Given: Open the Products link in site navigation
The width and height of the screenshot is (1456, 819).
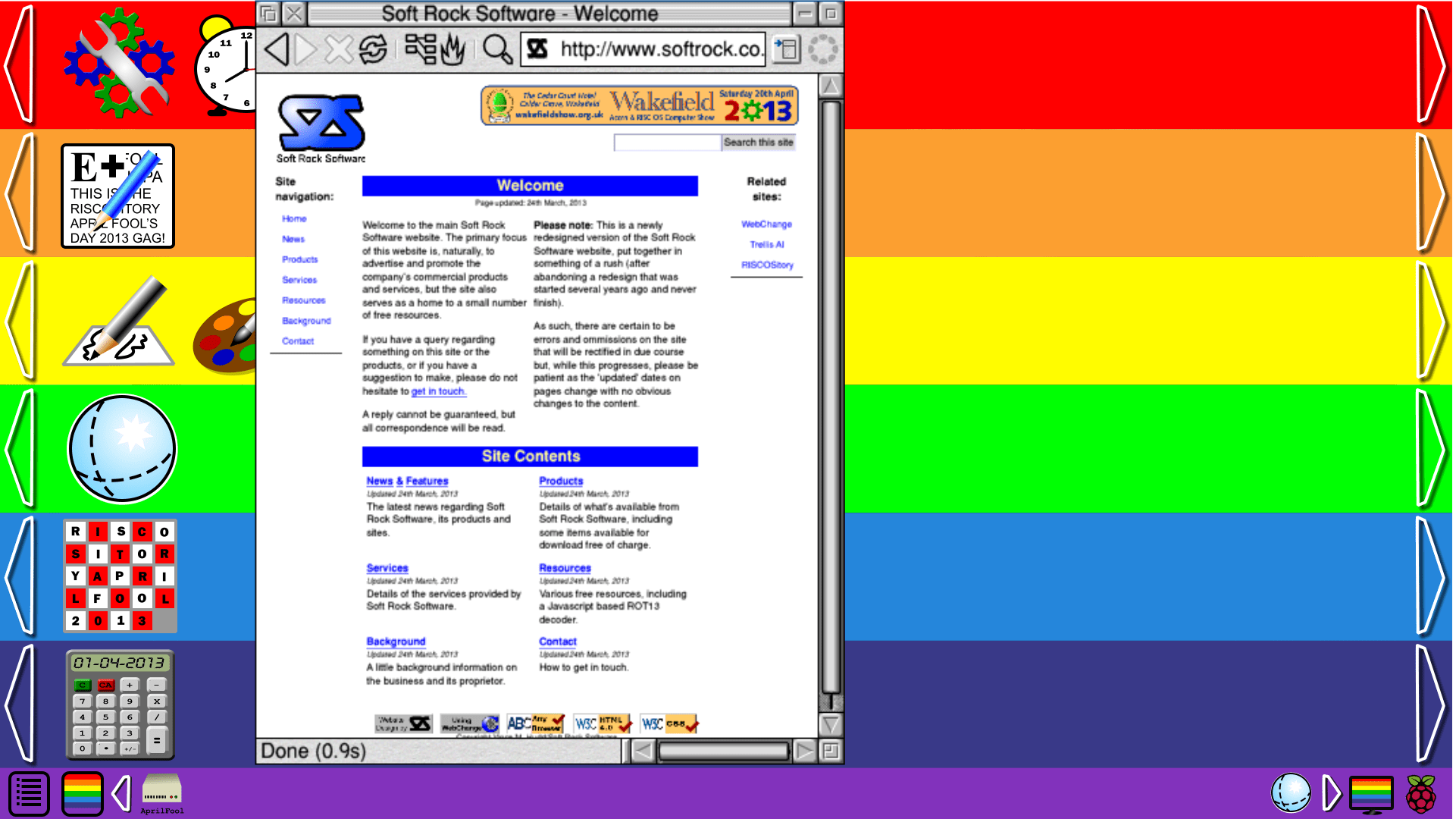Looking at the screenshot, I should (299, 259).
